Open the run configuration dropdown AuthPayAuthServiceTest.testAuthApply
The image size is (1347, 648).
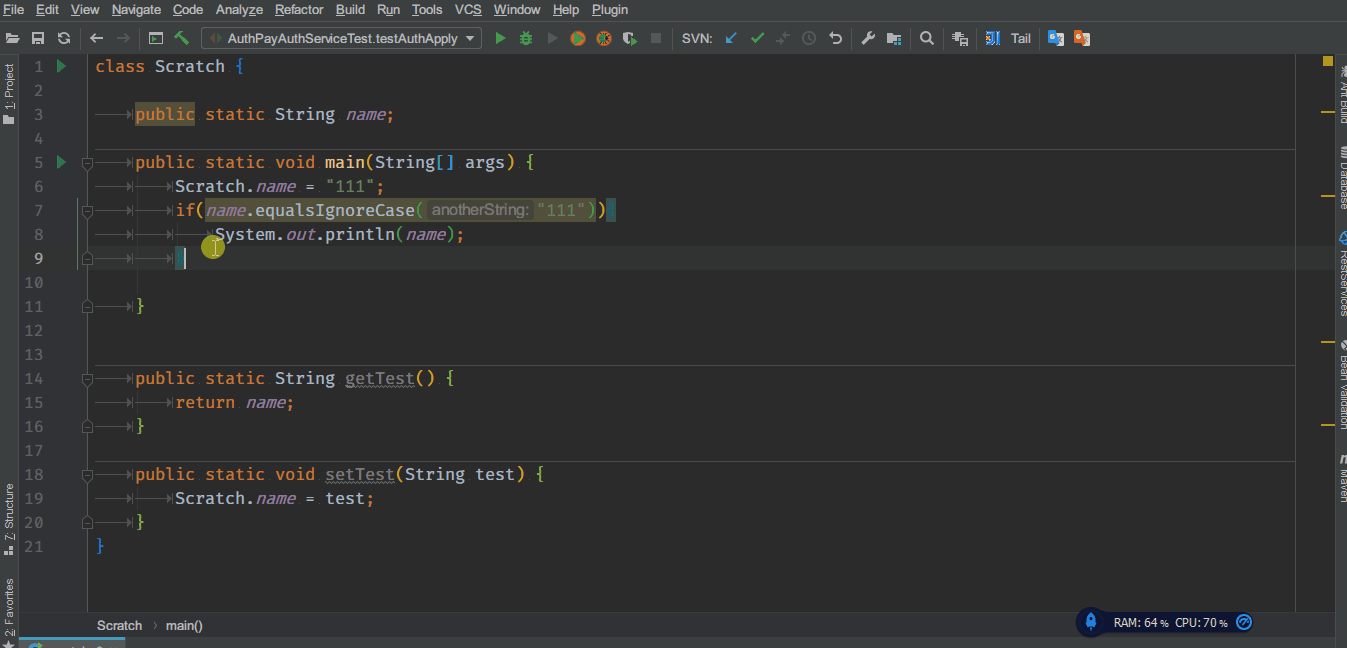tap(341, 38)
